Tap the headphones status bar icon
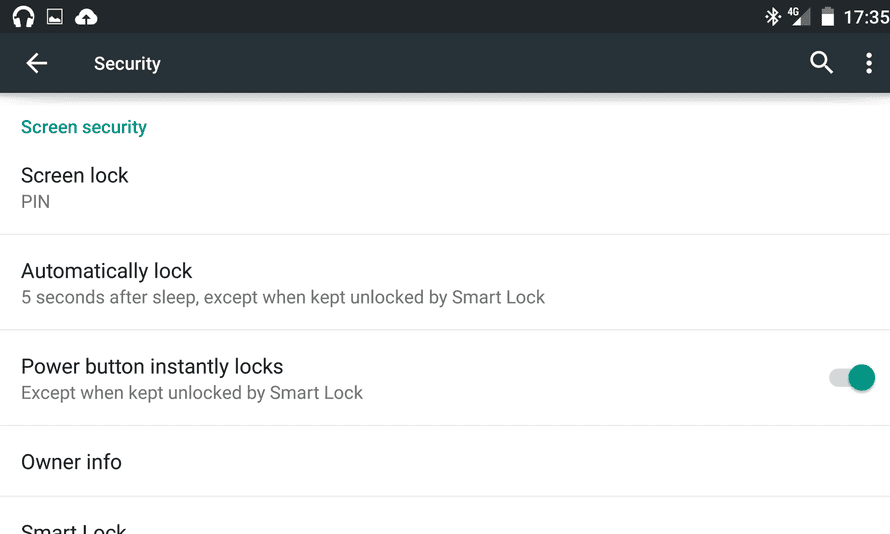The width and height of the screenshot is (890, 534). point(23,16)
